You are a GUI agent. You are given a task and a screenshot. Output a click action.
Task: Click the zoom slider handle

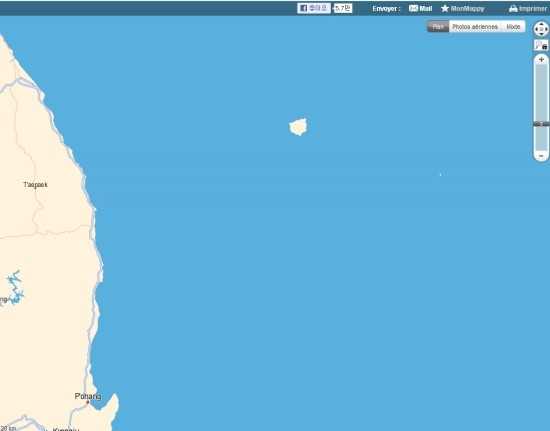point(541,124)
